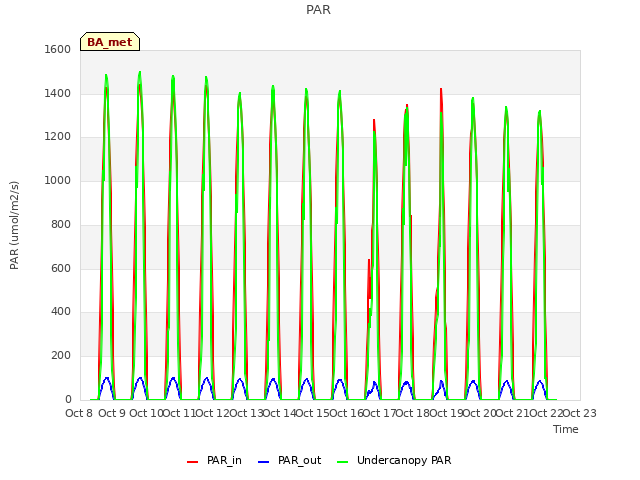
Task: Click the Oct 9 x-axis tick label
Action: pos(112,413)
